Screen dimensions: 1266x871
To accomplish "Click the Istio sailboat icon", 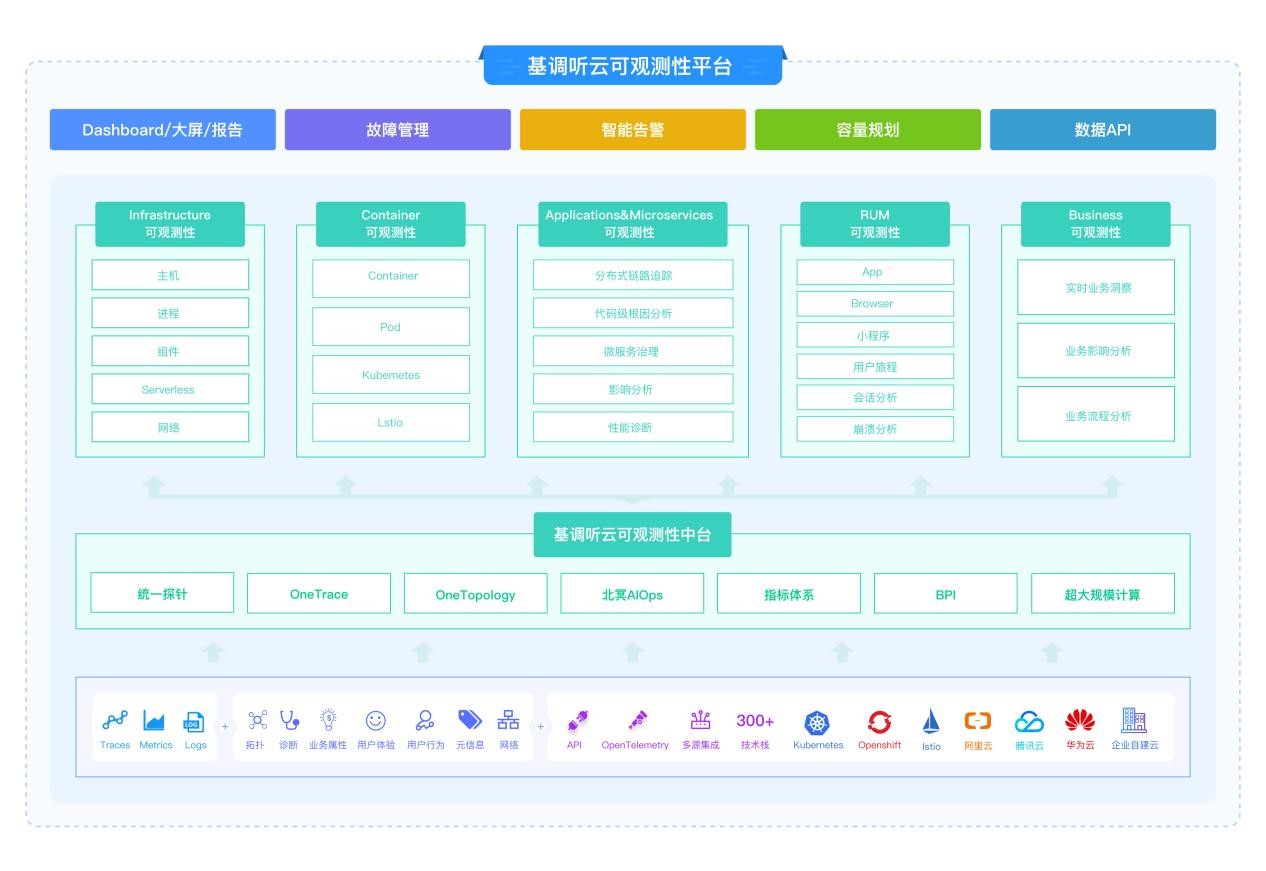I will 931,722.
